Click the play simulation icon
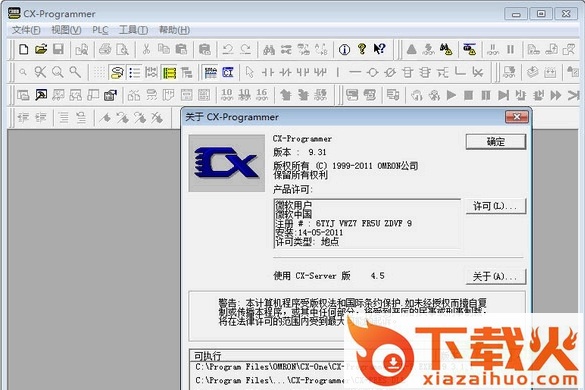This screenshot has width=585, height=390. point(451,95)
